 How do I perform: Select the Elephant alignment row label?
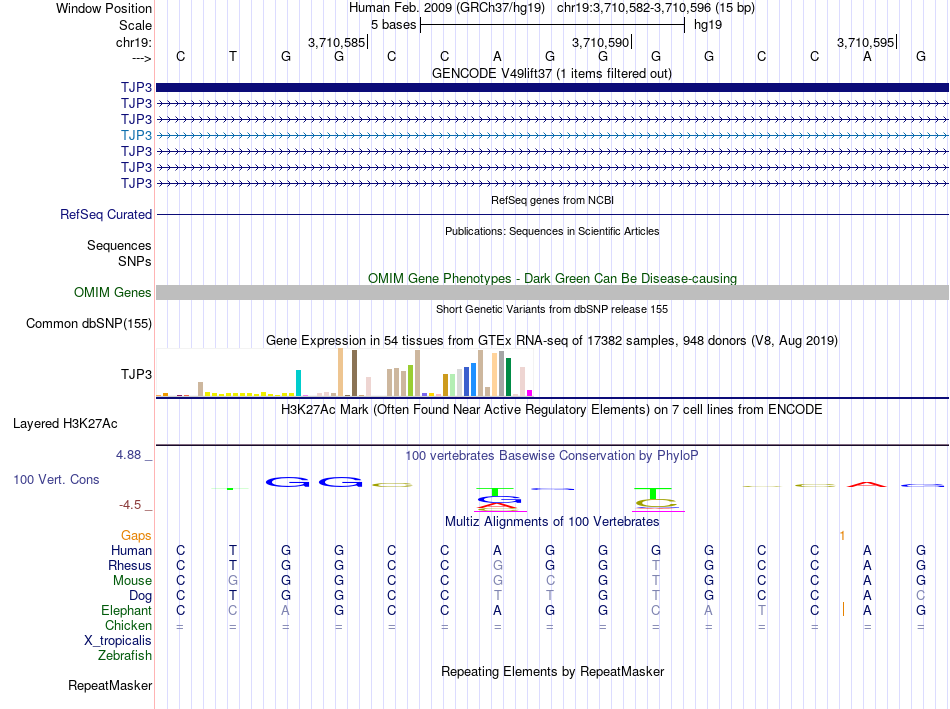tap(126, 610)
